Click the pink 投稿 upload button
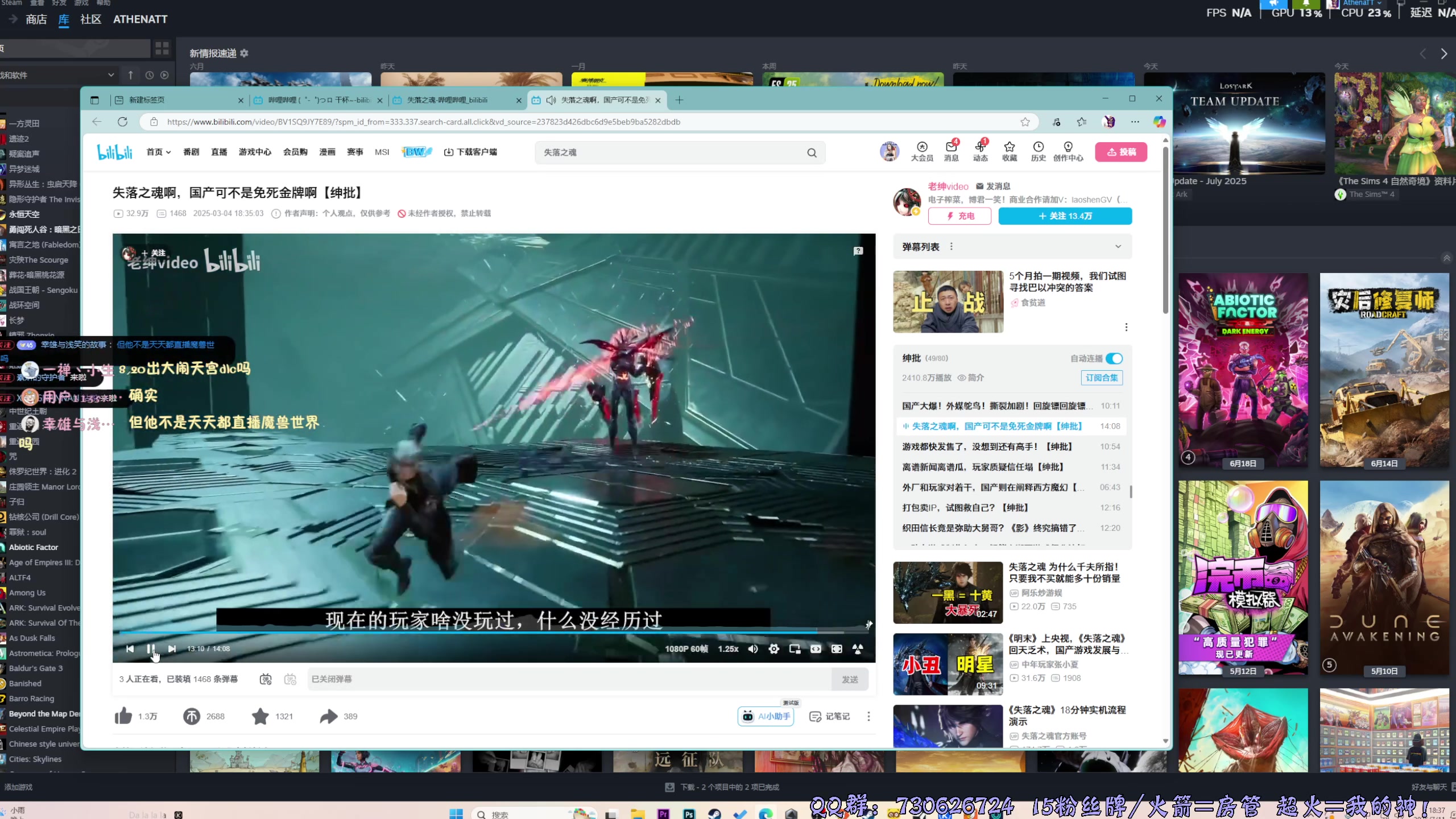The image size is (1456, 819). click(1121, 152)
